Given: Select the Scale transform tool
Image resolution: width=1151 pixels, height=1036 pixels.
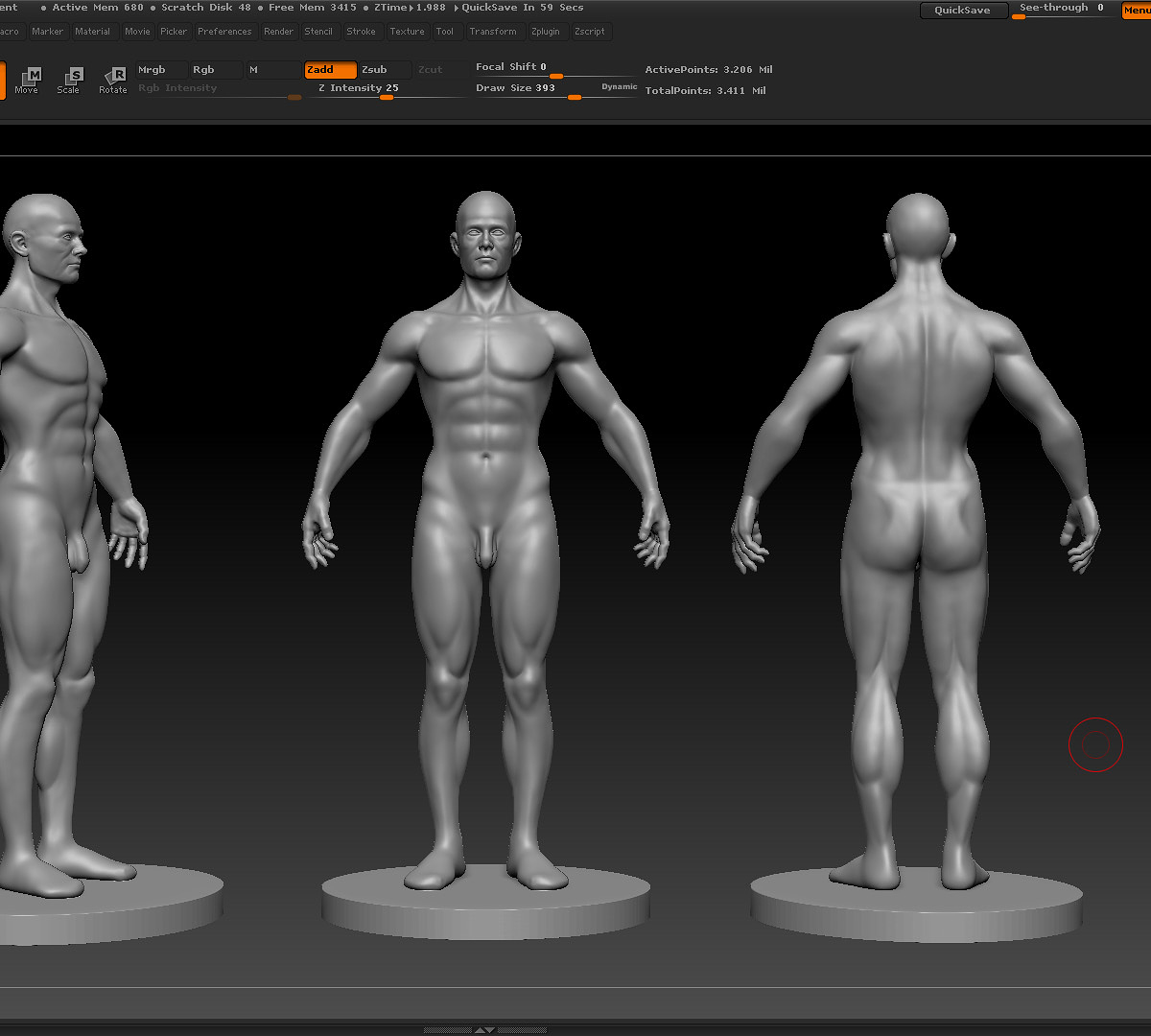Looking at the screenshot, I should point(68,80).
